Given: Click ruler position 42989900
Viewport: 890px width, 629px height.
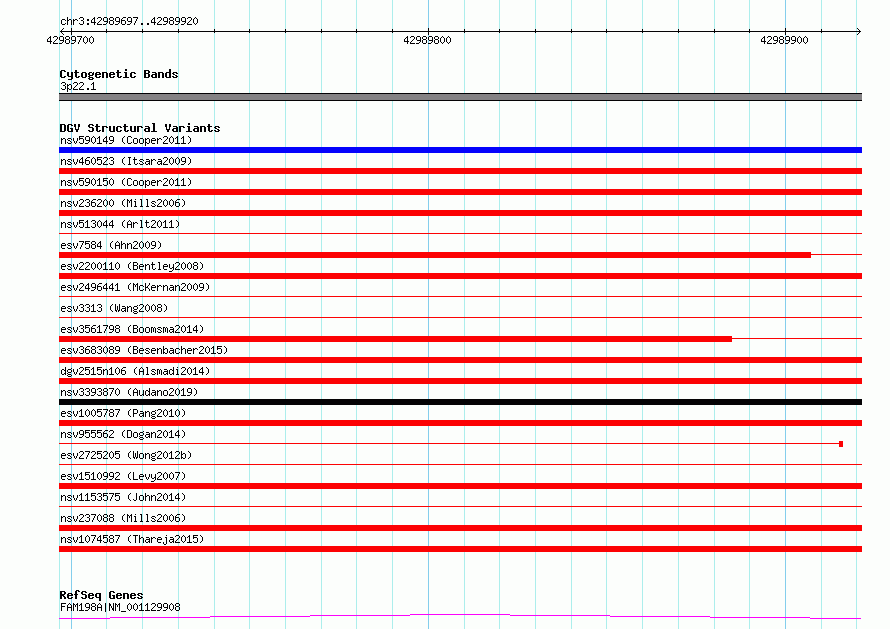Looking at the screenshot, I should 784,40.
